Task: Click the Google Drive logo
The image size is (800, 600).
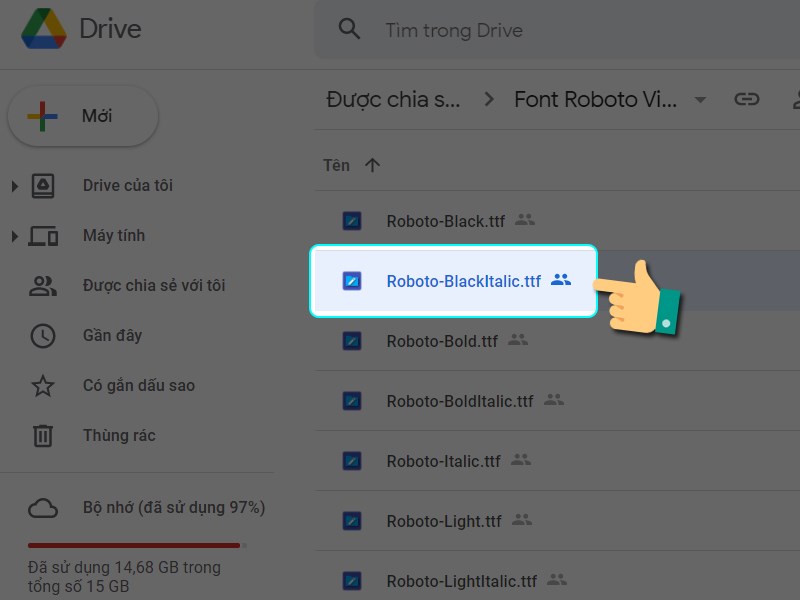Action: pos(44,29)
